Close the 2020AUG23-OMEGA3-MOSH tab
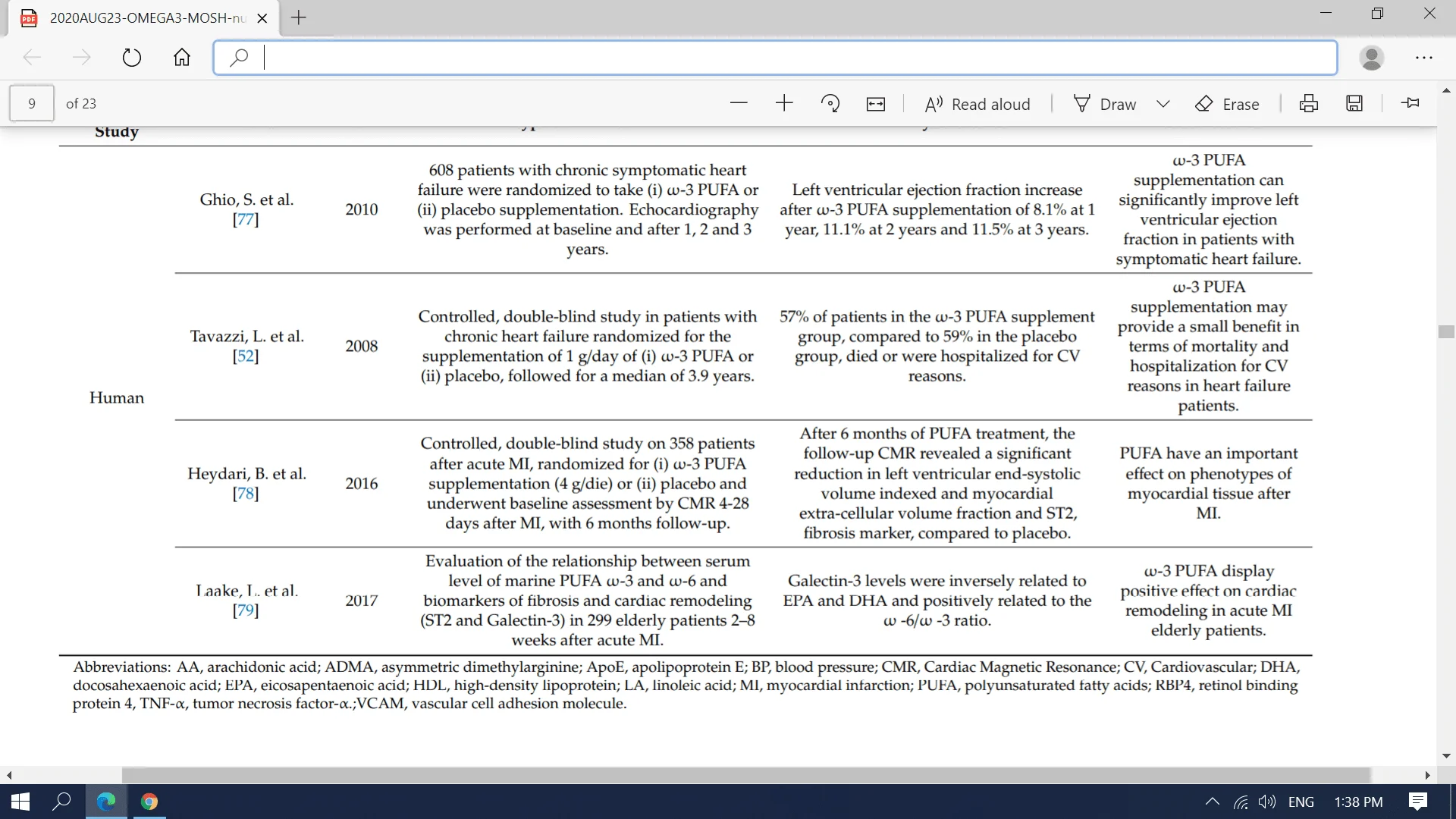1456x819 pixels. (x=262, y=18)
